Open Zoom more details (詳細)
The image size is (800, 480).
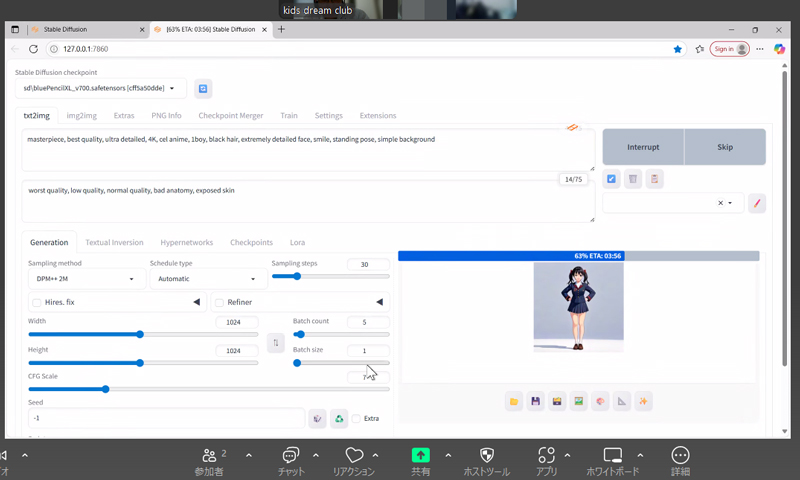680,462
